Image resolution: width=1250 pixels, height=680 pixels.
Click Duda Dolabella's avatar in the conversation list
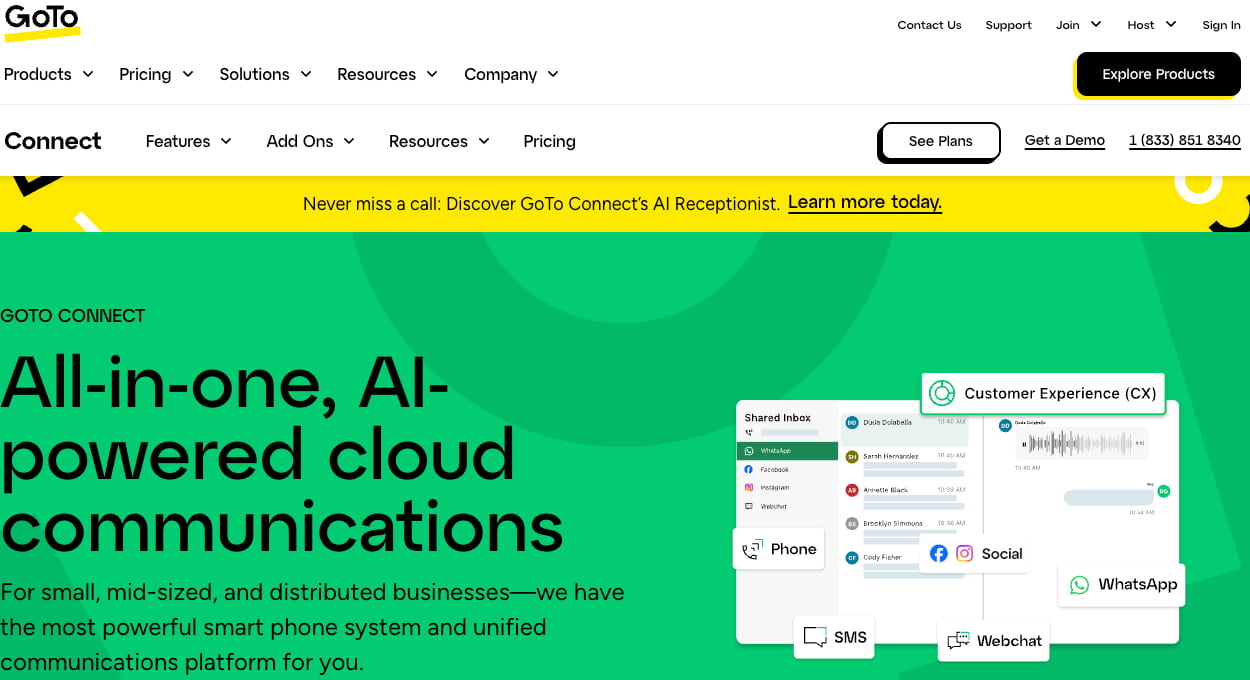pyautogui.click(x=852, y=423)
